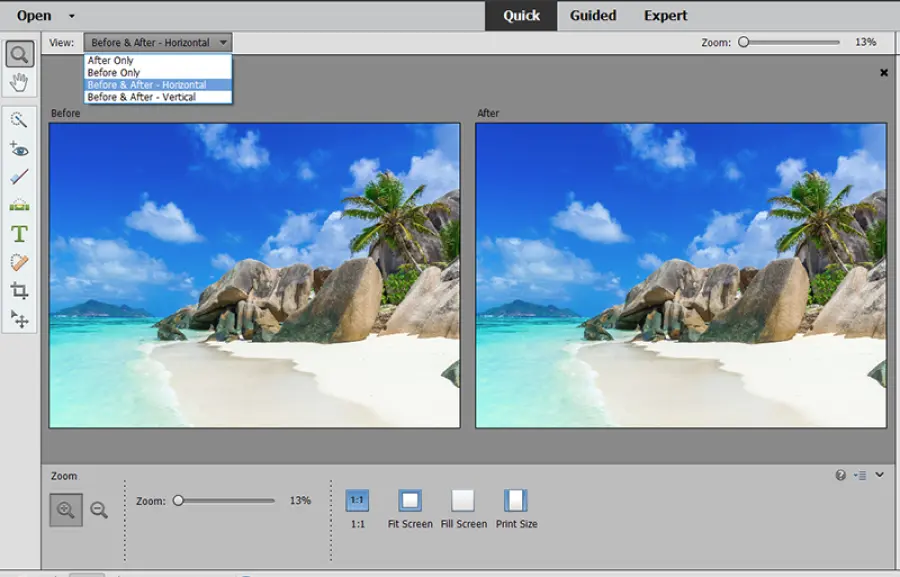Click the Fit Screen button

409,502
